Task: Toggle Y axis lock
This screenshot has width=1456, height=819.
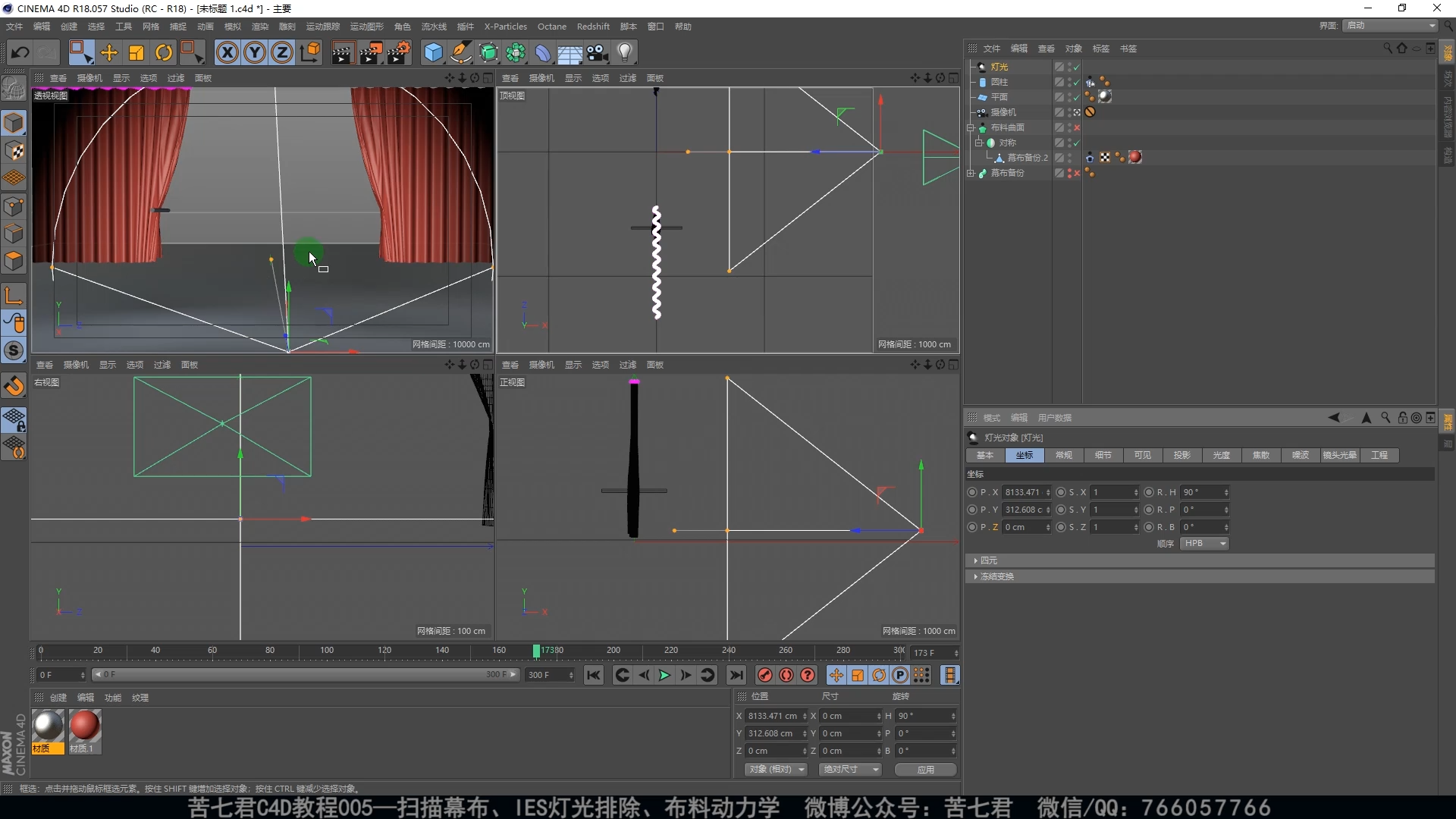Action: [x=255, y=52]
